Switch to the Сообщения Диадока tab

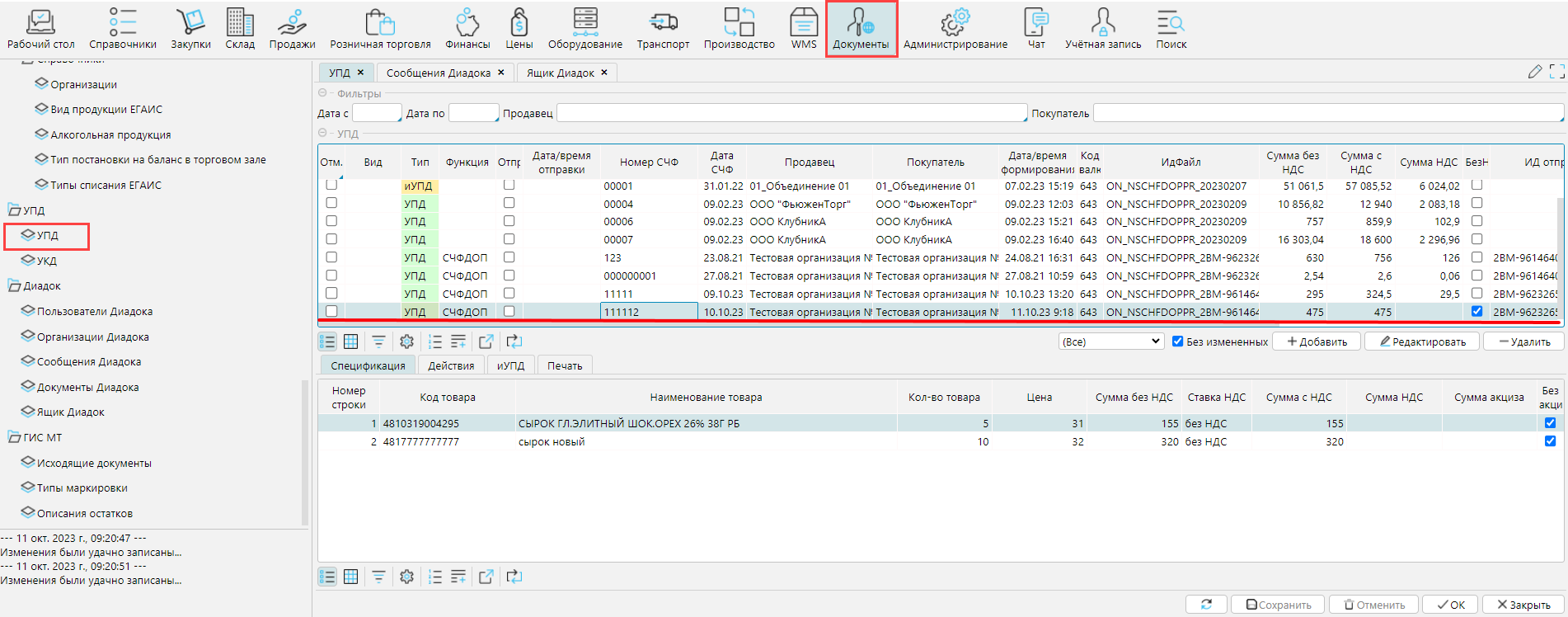(x=438, y=73)
